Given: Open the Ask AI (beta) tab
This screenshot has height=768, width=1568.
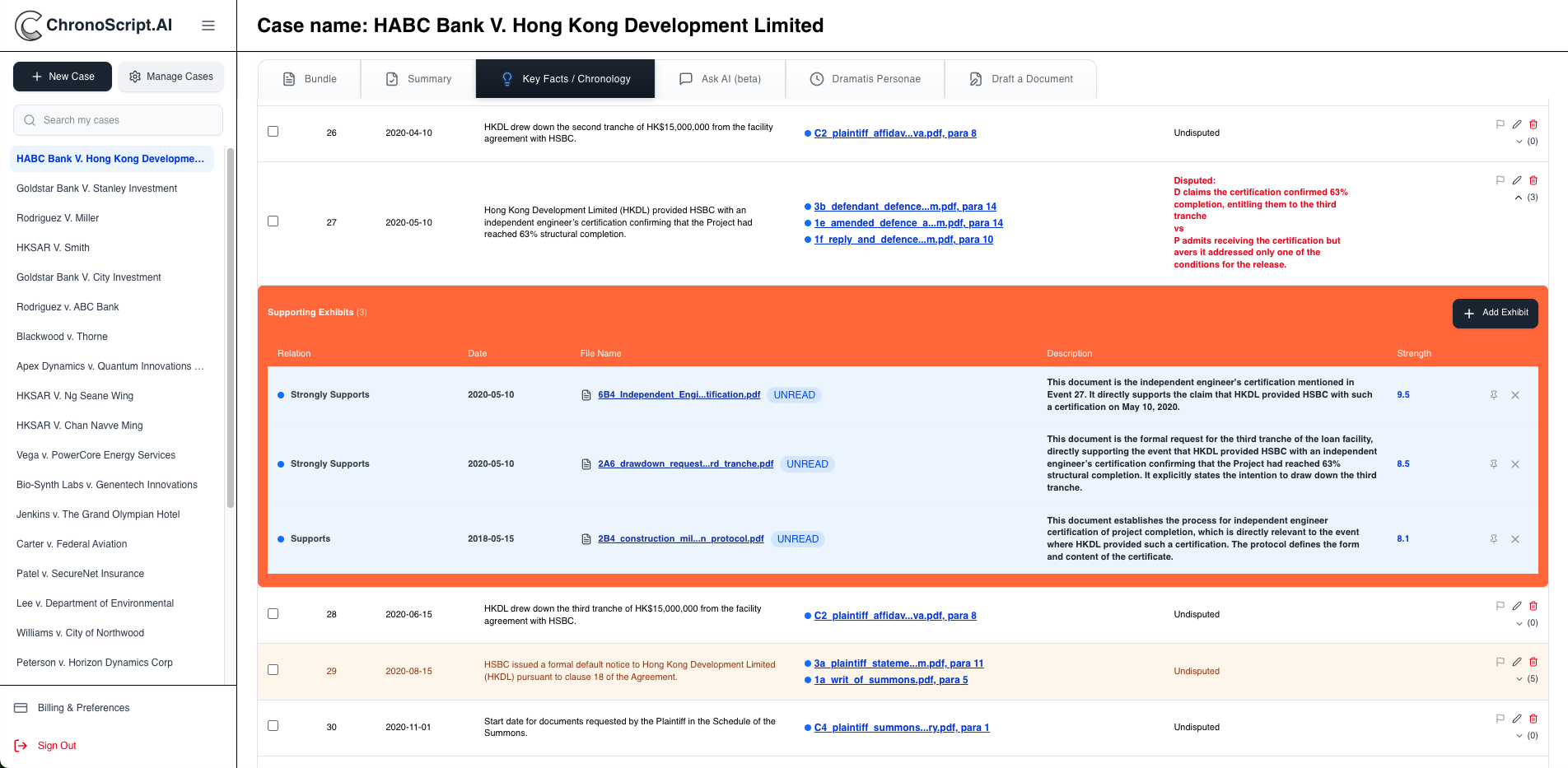Looking at the screenshot, I should 721,79.
